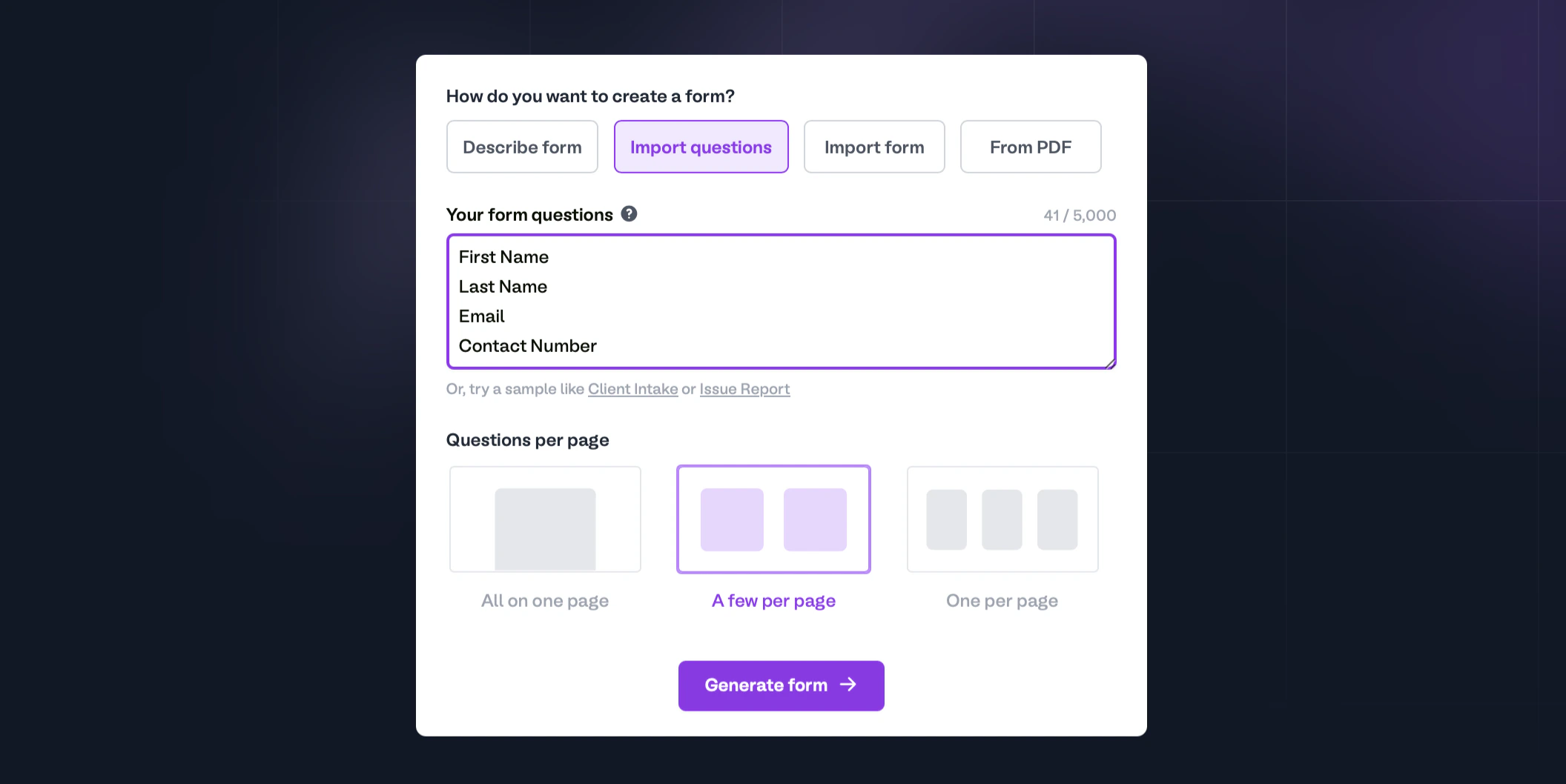Open the Issue Report sample
The width and height of the screenshot is (1566, 784).
[744, 388]
